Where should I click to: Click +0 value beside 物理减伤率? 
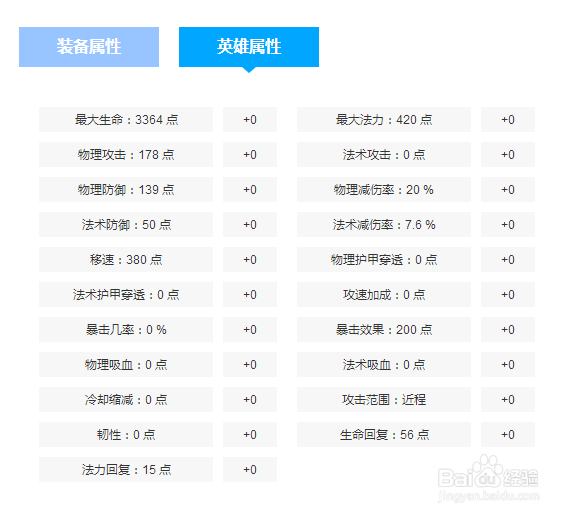click(508, 190)
